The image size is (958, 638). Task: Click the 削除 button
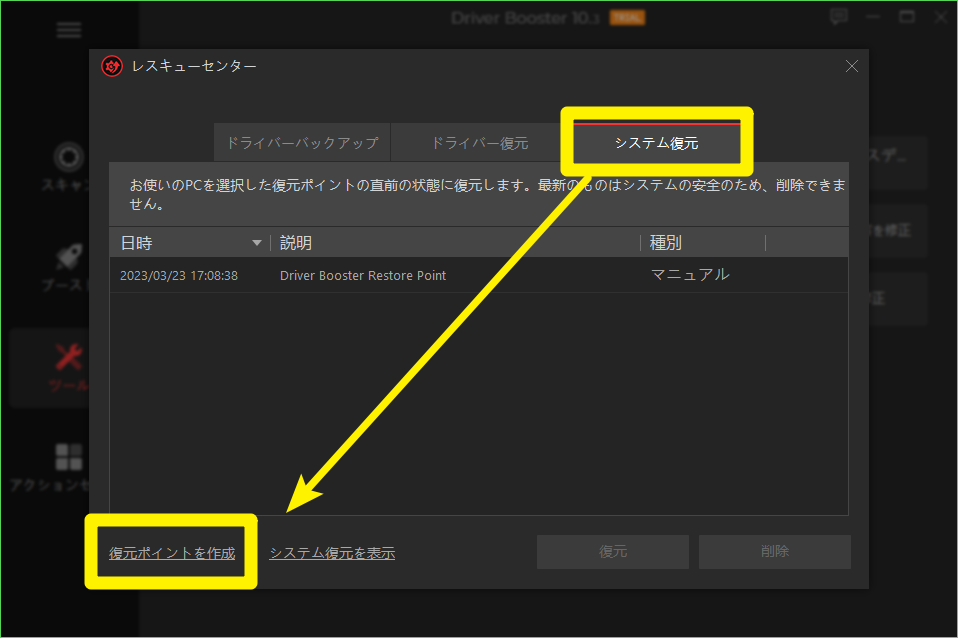coord(775,552)
